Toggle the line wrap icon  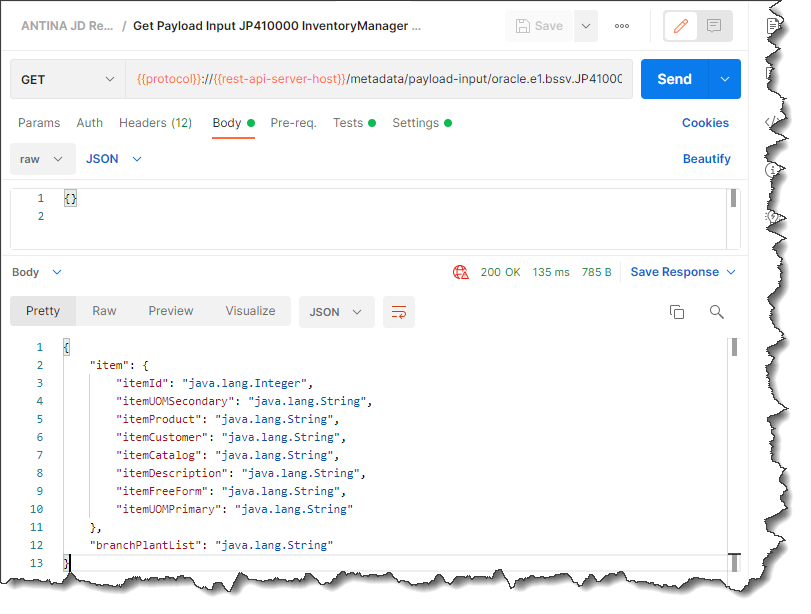(x=399, y=312)
